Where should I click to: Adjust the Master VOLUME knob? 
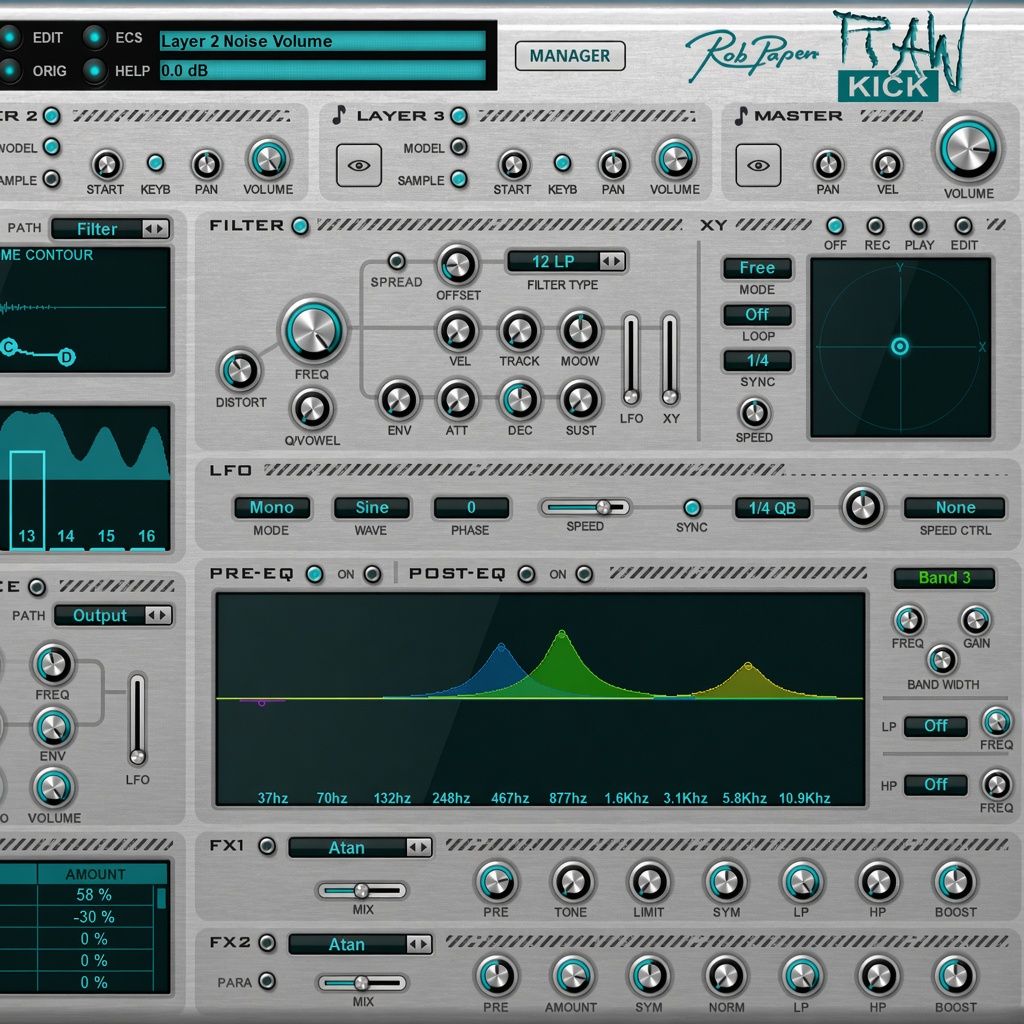click(x=968, y=149)
